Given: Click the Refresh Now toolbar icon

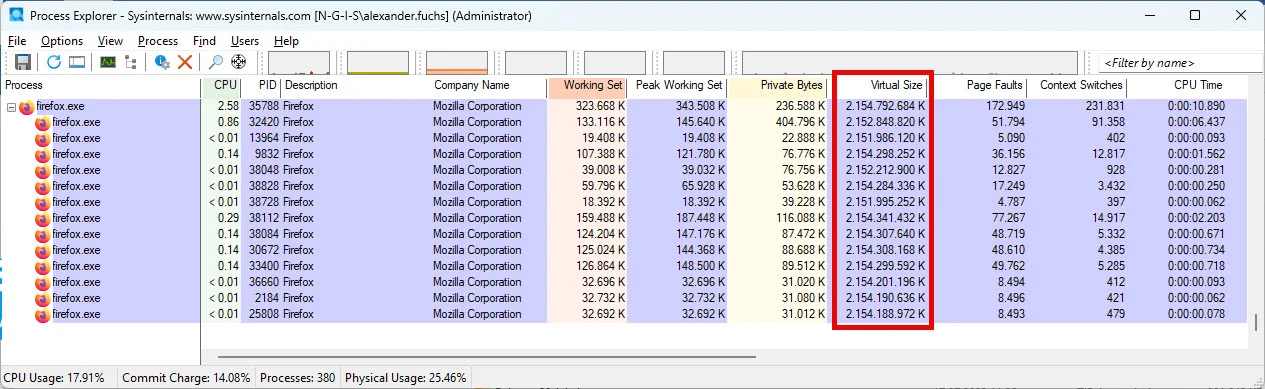Looking at the screenshot, I should tap(54, 62).
